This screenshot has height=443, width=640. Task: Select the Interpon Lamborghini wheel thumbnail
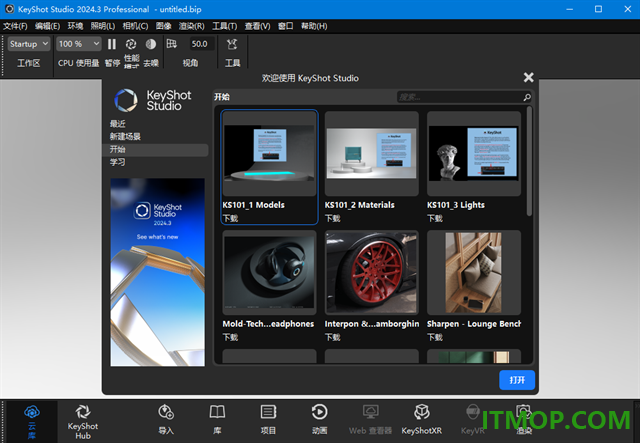(x=371, y=272)
